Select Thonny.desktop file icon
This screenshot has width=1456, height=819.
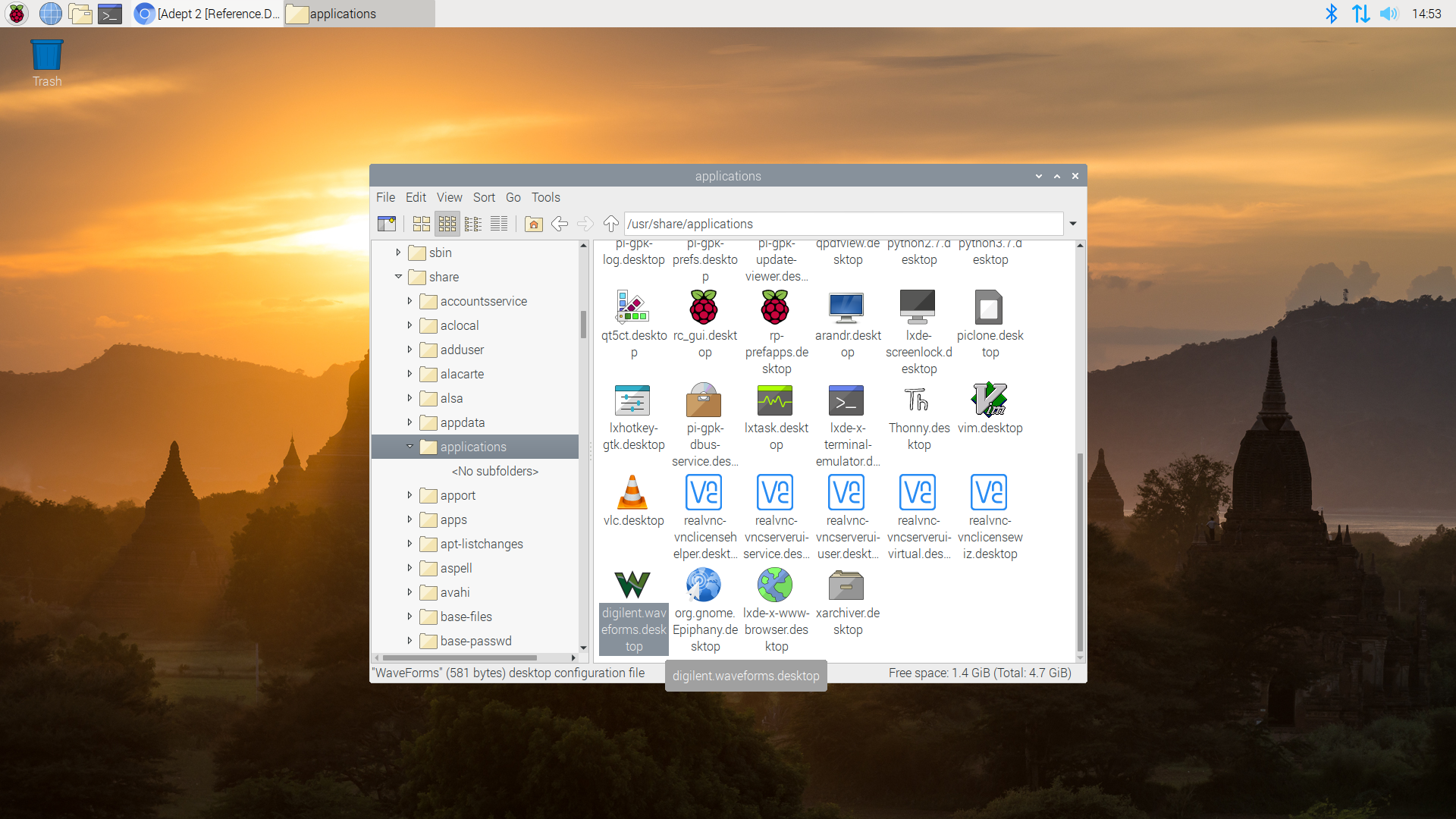[918, 400]
